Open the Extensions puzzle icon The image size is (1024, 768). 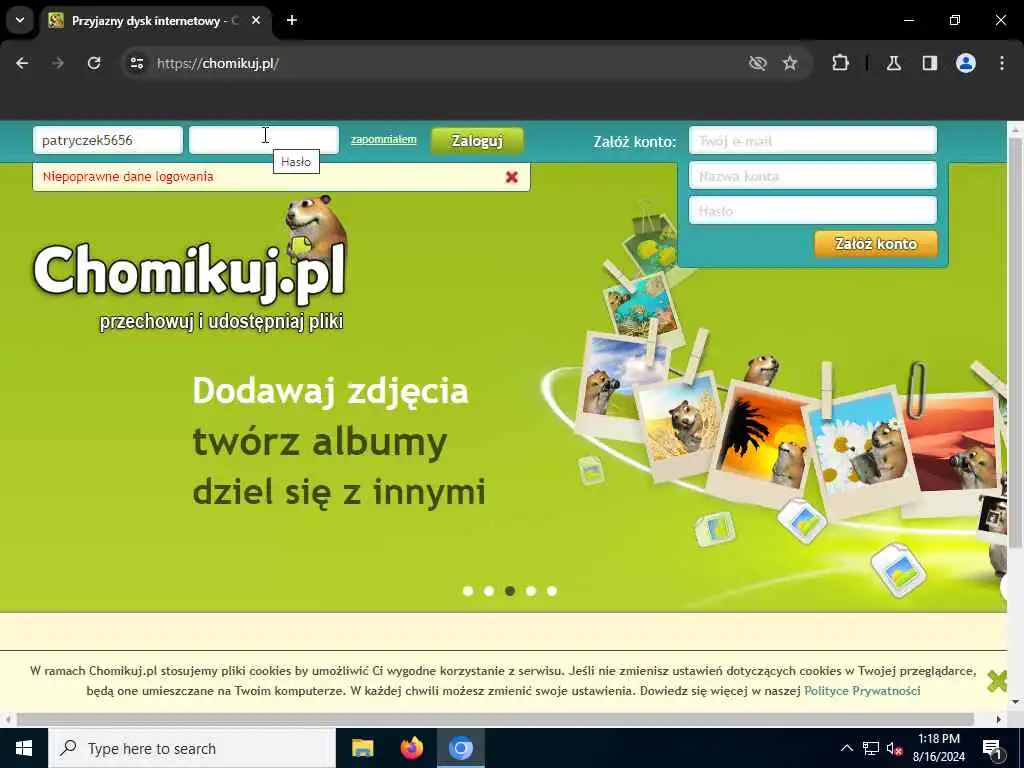840,63
